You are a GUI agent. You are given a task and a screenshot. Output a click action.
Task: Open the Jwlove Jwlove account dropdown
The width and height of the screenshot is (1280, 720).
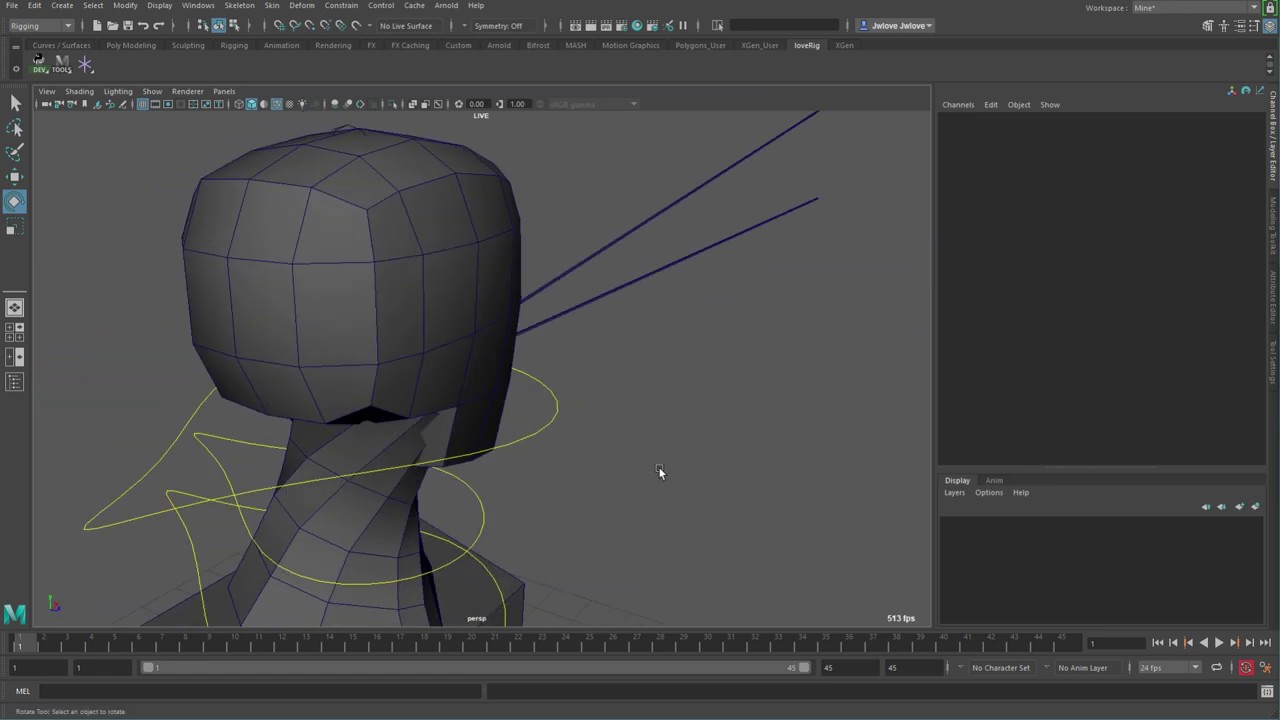coord(897,25)
